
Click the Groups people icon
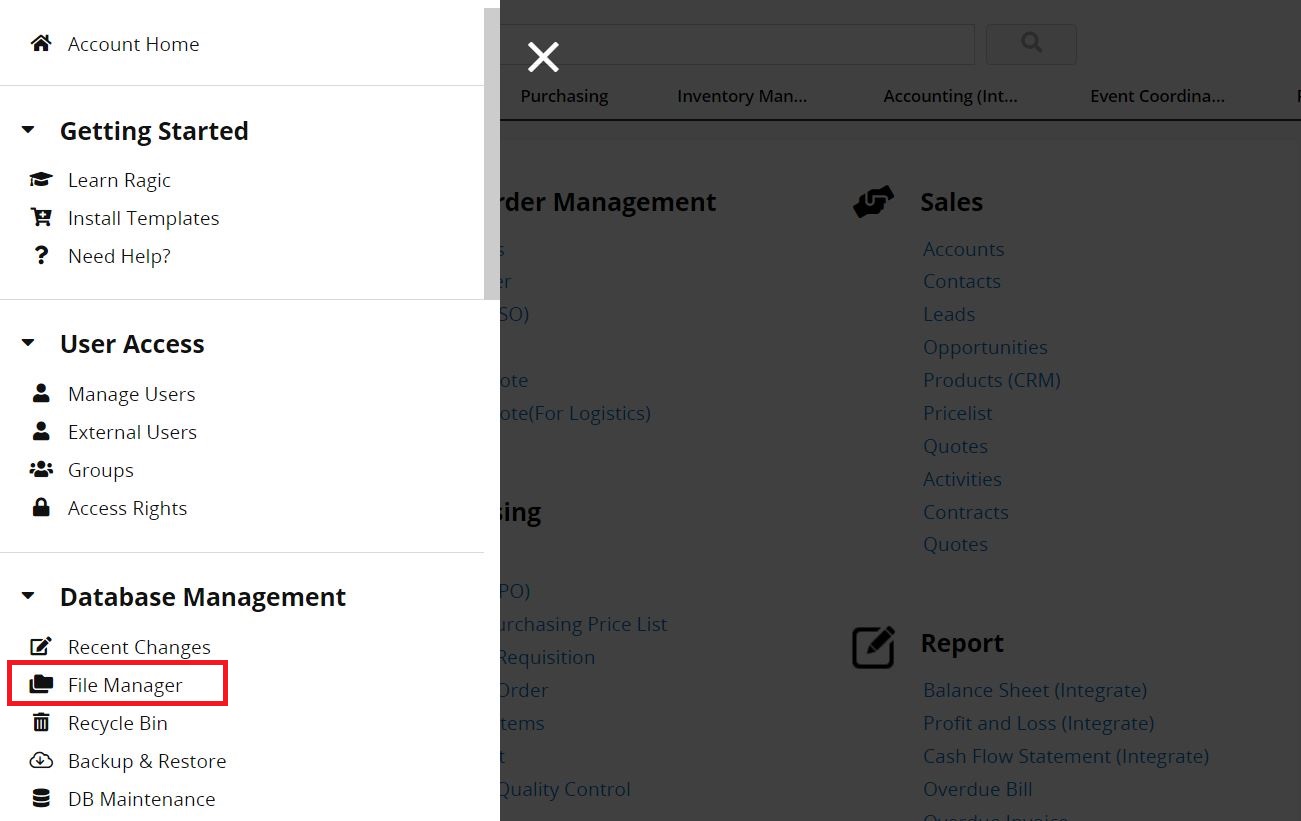click(x=41, y=470)
